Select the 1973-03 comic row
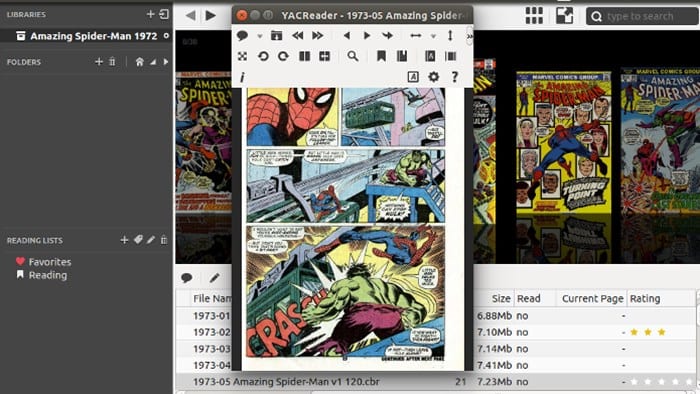This screenshot has height=394, width=700. (x=435, y=349)
